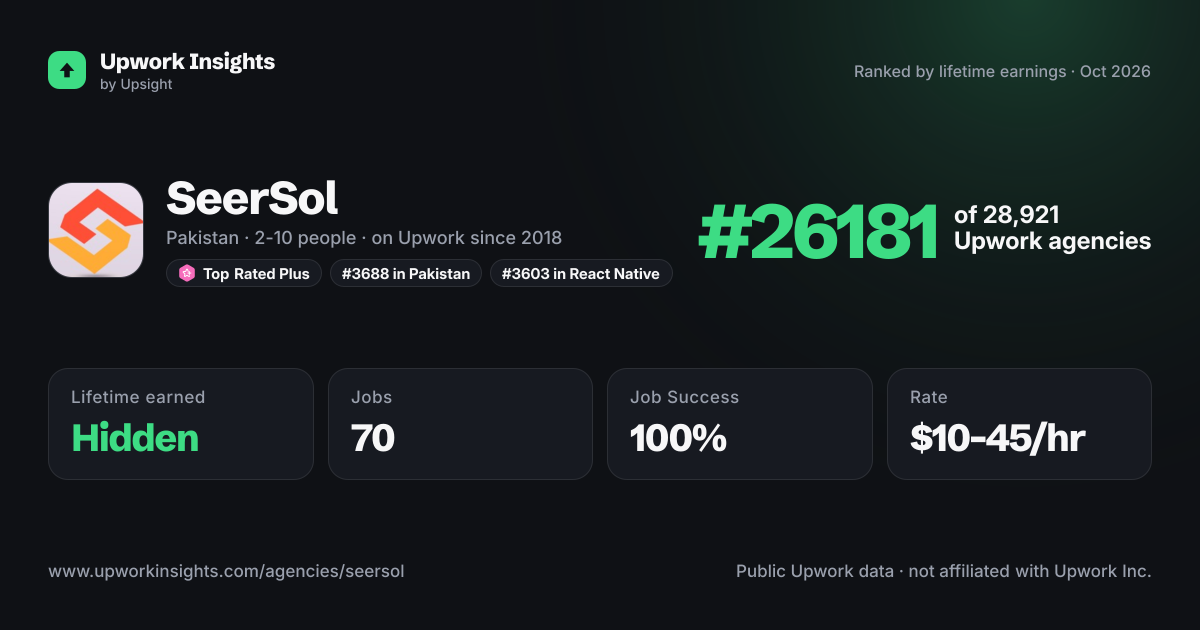This screenshot has width=1200, height=630.
Task: Select the Lifetime earned Hidden card
Action: pos(181,424)
